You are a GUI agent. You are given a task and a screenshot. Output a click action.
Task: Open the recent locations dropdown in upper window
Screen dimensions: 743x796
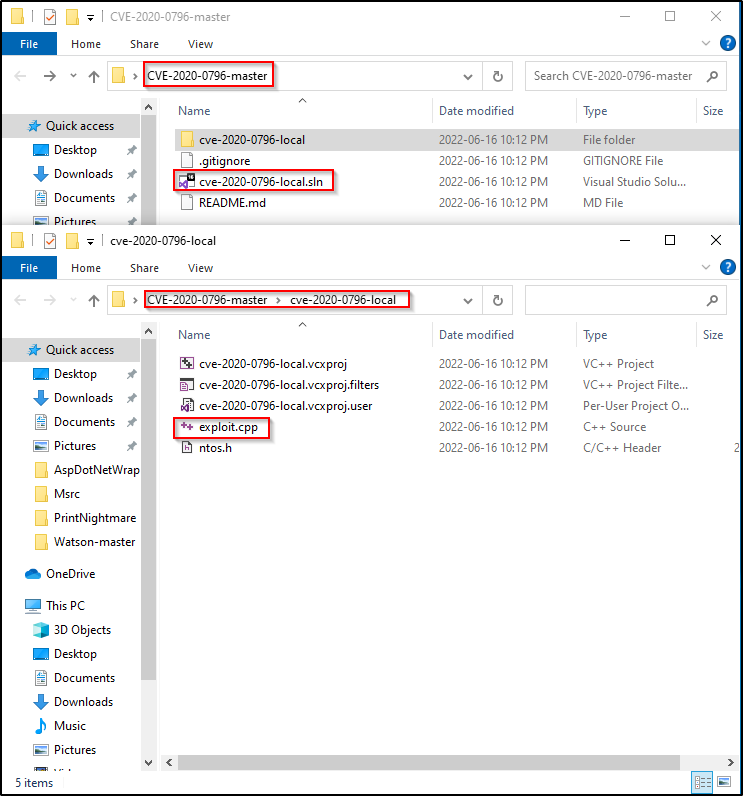click(73, 76)
